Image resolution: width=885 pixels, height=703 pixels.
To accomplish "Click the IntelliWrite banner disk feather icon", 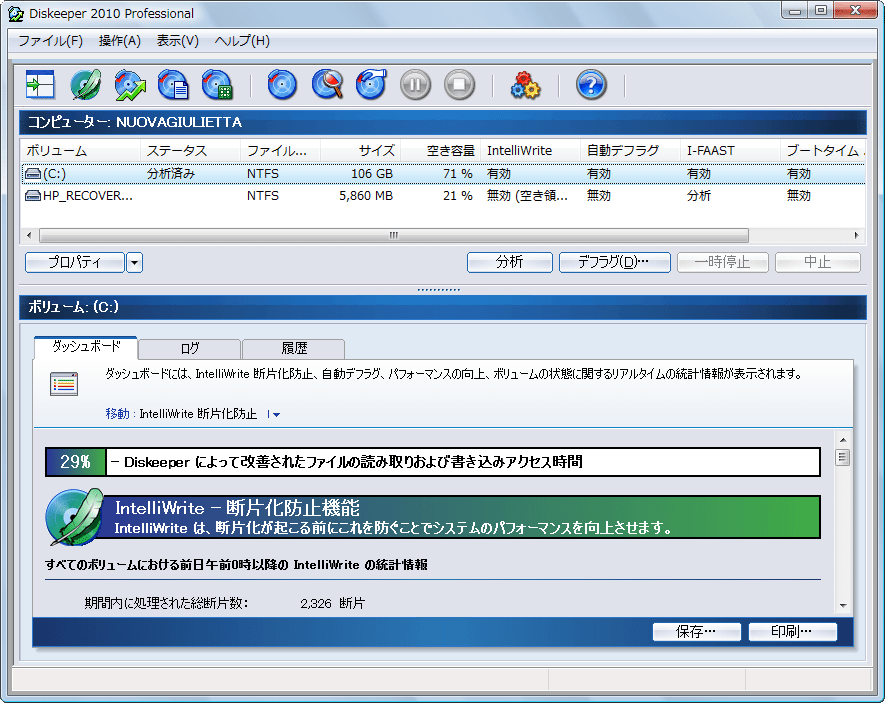I will click(x=75, y=517).
